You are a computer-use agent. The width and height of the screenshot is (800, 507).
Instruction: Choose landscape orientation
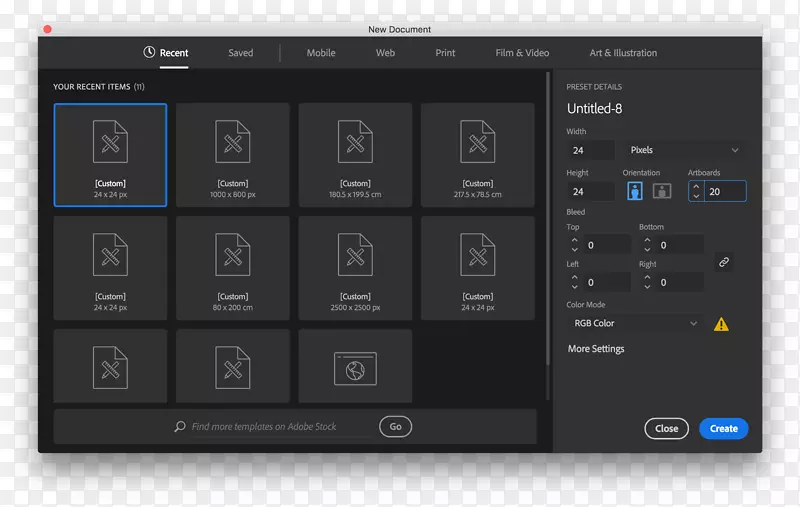tap(662, 191)
